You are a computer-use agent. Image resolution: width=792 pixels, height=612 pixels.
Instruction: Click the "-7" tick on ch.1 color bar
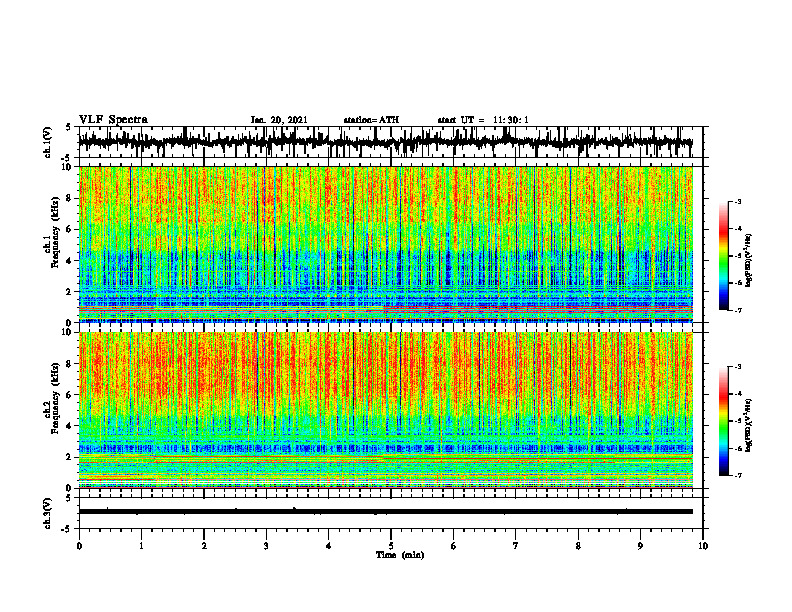(738, 310)
